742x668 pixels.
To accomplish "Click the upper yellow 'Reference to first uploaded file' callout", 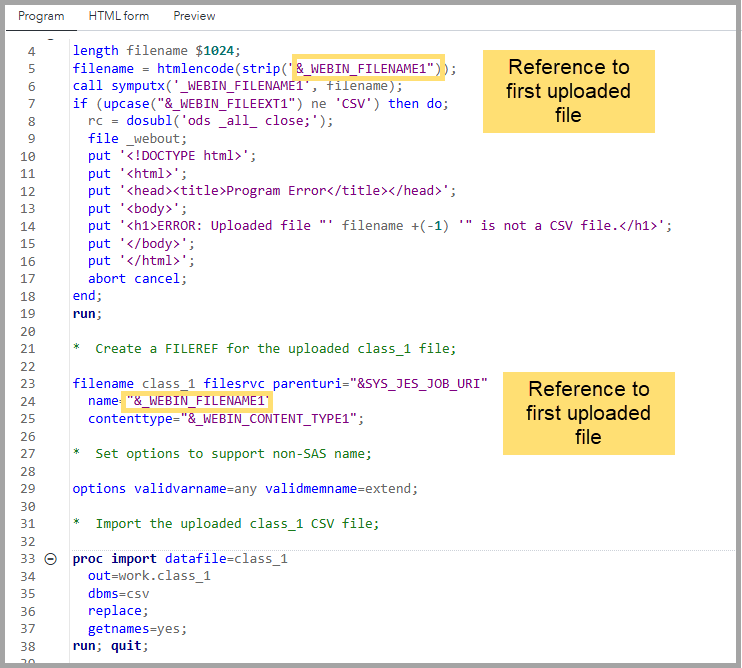I will pyautogui.click(x=568, y=91).
